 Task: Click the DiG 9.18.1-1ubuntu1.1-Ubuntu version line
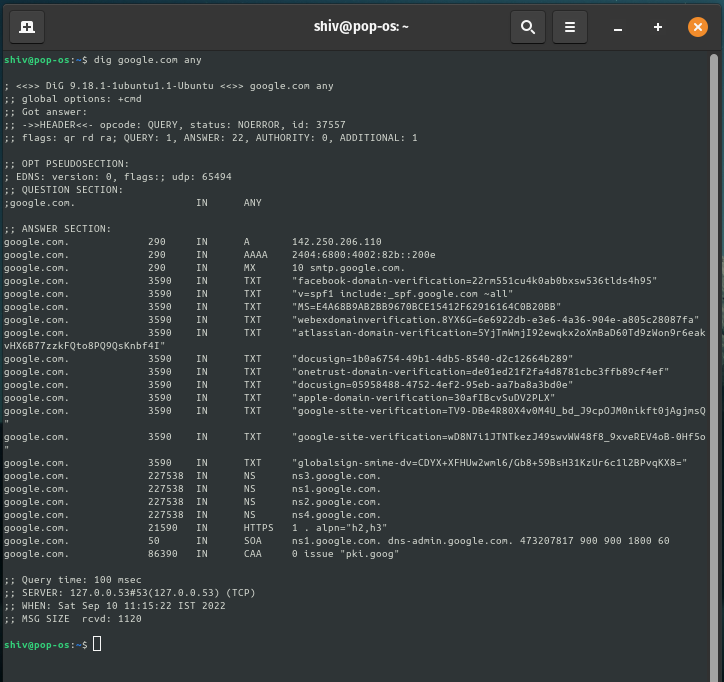coord(169,86)
